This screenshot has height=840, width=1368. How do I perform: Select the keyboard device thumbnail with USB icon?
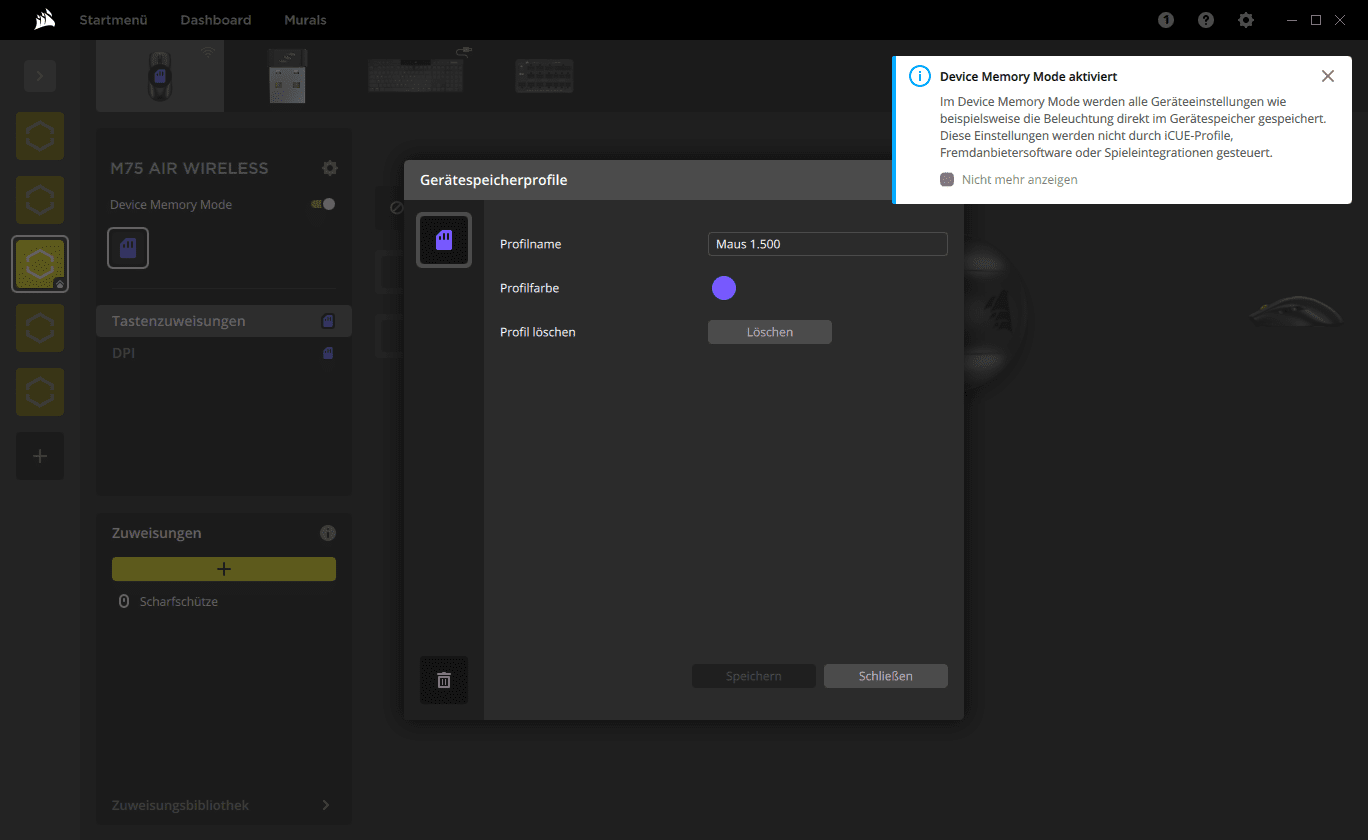(x=416, y=74)
